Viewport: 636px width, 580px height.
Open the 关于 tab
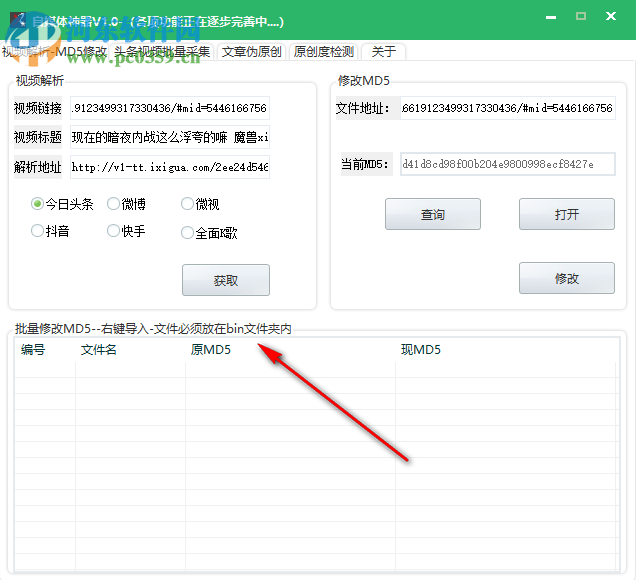[383, 52]
